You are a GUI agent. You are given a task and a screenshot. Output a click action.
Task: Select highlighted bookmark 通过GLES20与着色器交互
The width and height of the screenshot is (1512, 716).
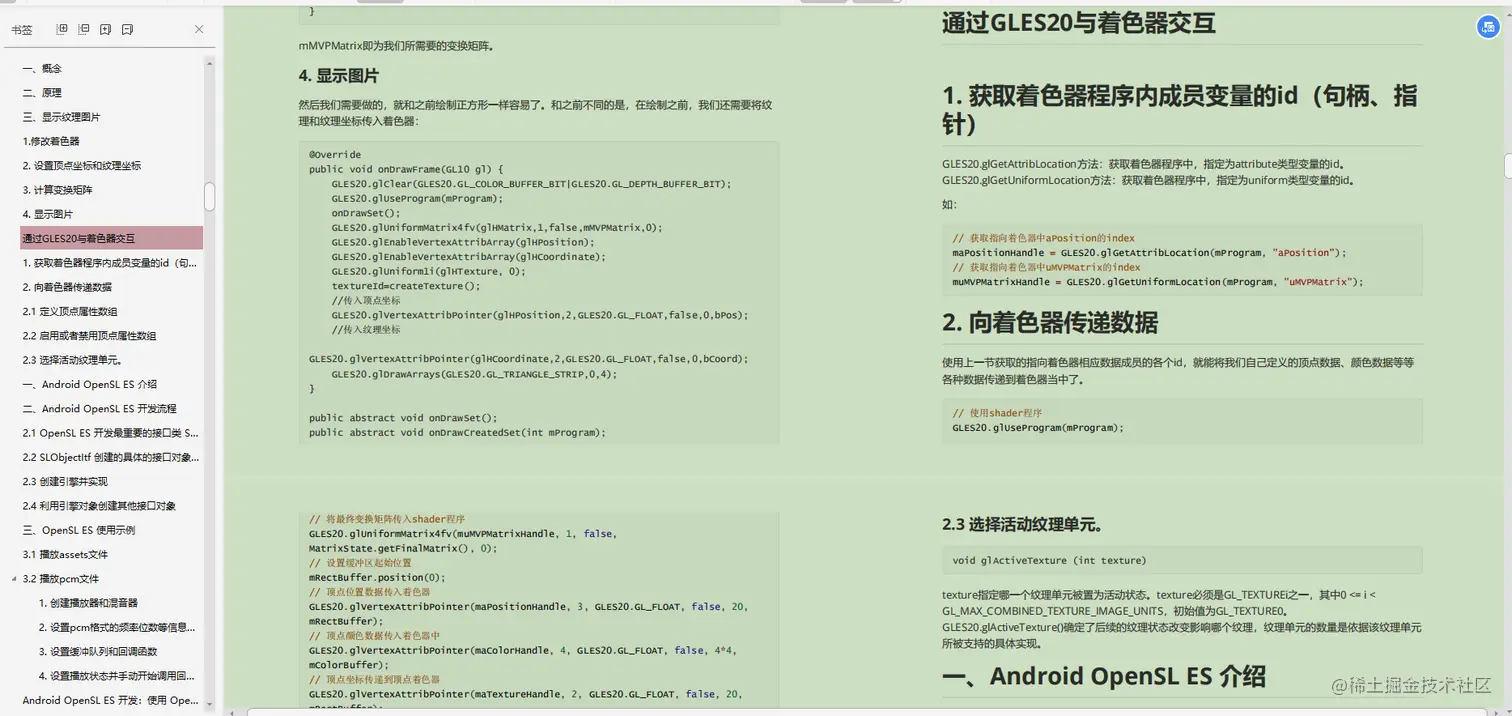pyautogui.click(x=112, y=238)
